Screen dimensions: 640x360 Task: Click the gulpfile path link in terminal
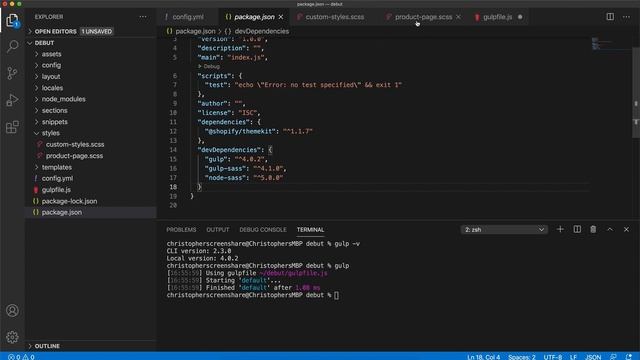[293, 273]
